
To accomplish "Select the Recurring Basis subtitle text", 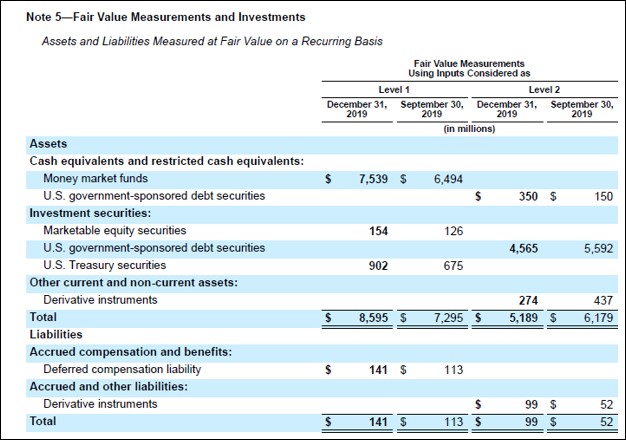I will coord(213,41).
